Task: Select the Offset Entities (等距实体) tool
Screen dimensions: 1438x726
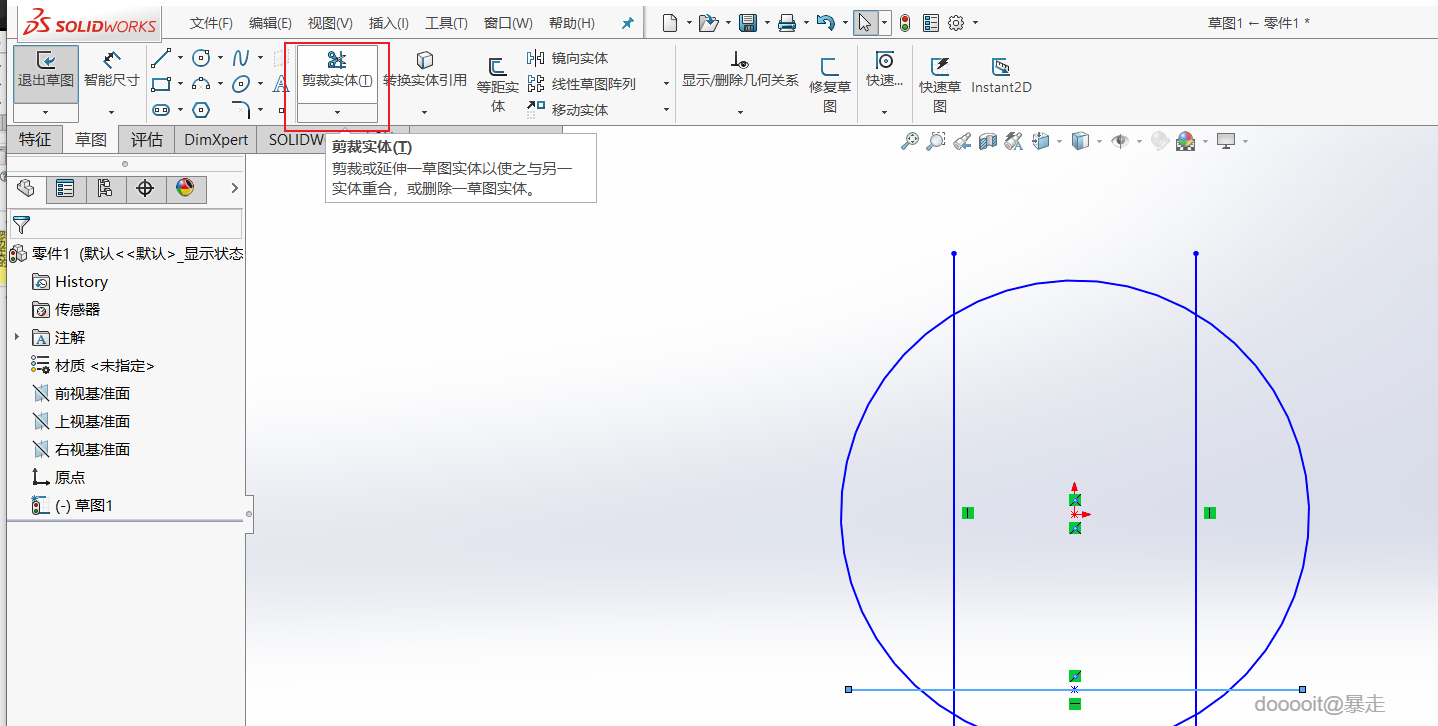Action: 497,82
